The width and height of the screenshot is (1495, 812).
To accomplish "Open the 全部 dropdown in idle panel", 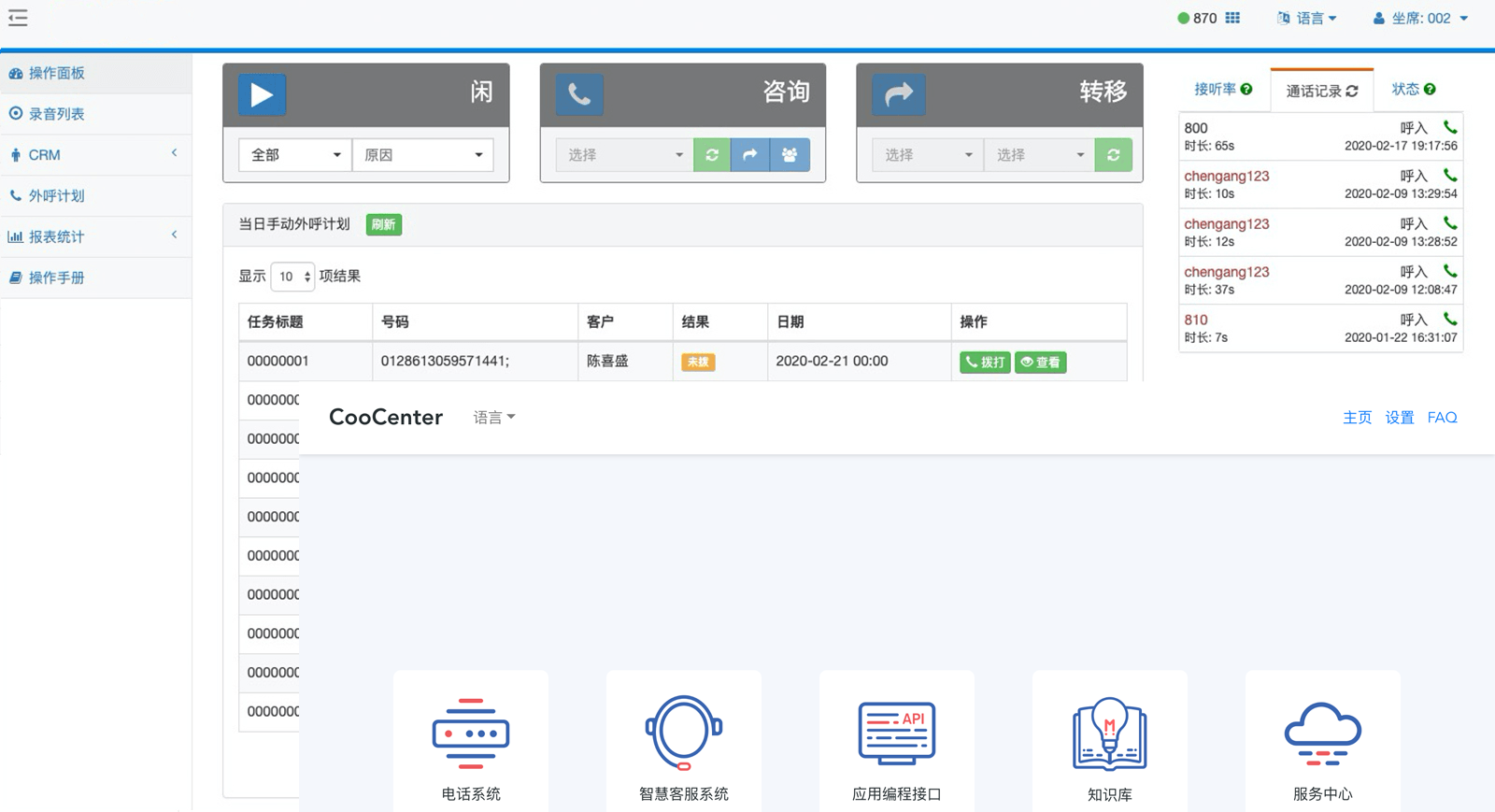I will tap(295, 155).
